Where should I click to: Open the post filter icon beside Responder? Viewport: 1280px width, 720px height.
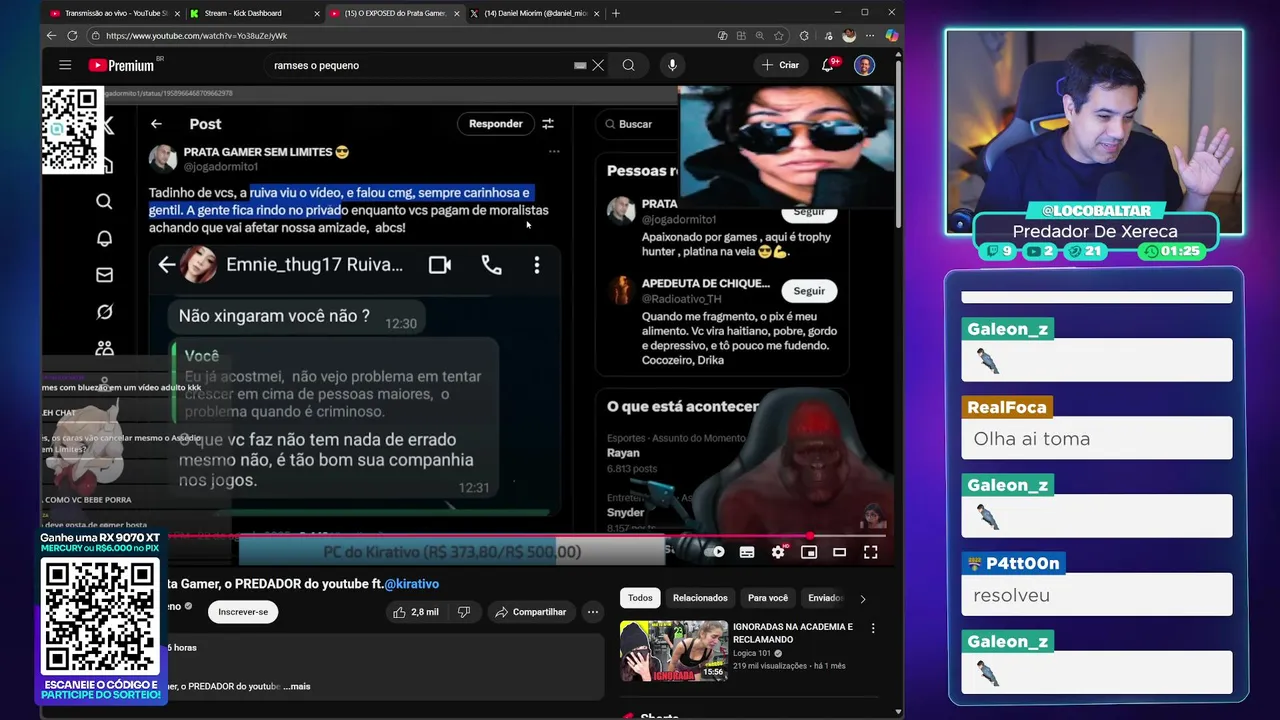548,124
